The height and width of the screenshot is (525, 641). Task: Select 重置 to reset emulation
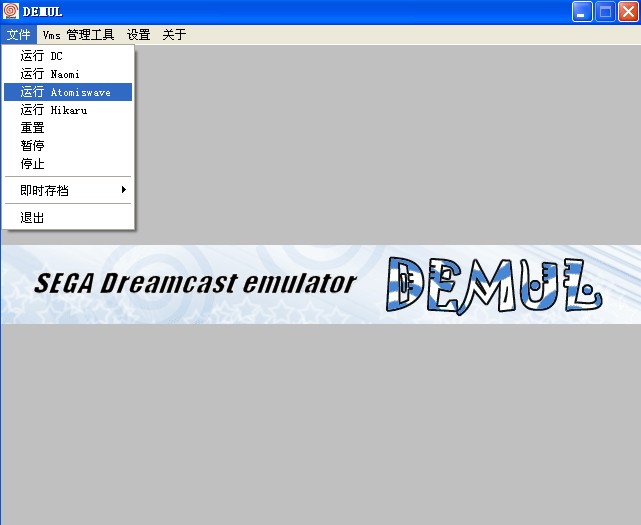pyautogui.click(x=68, y=128)
